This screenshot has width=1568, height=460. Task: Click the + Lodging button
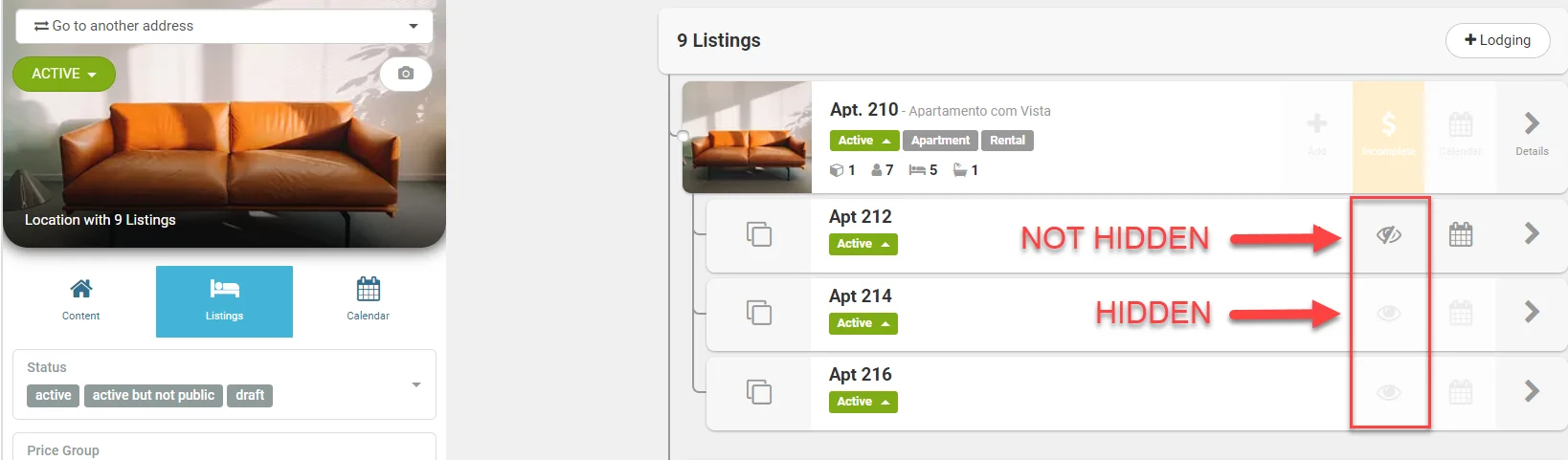coord(1497,40)
